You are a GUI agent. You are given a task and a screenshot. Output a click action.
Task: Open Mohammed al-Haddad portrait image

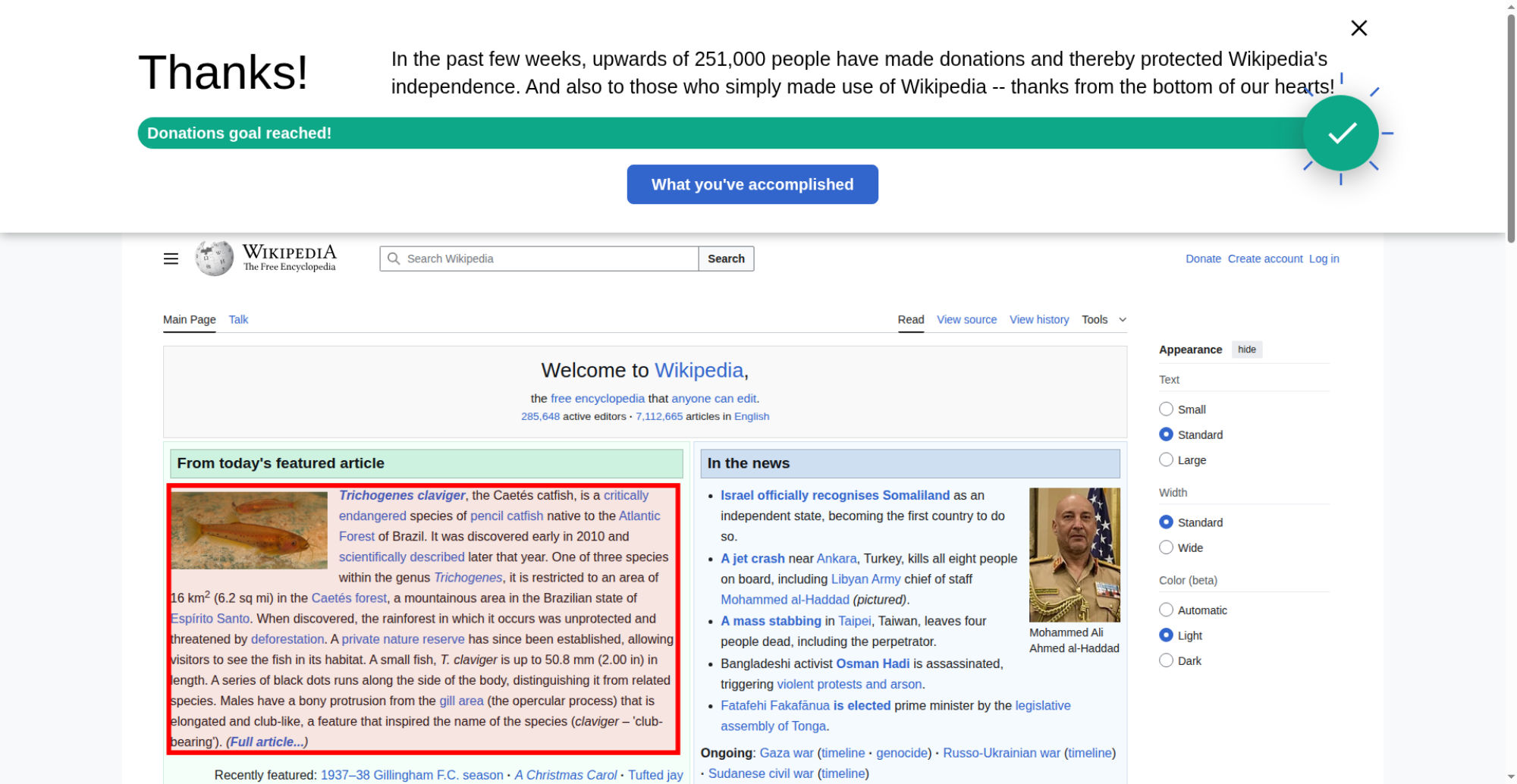pos(1074,554)
